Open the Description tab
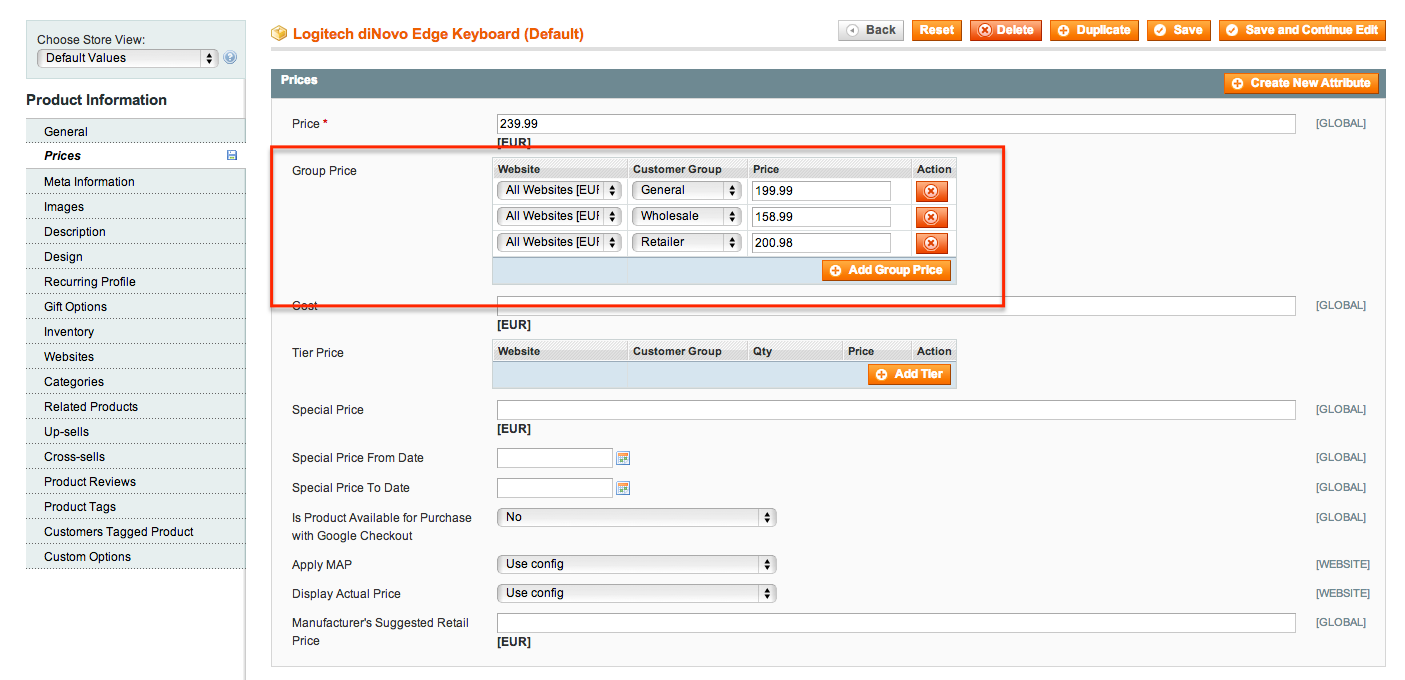Screen dimensions: 1405x680 click(135, 231)
